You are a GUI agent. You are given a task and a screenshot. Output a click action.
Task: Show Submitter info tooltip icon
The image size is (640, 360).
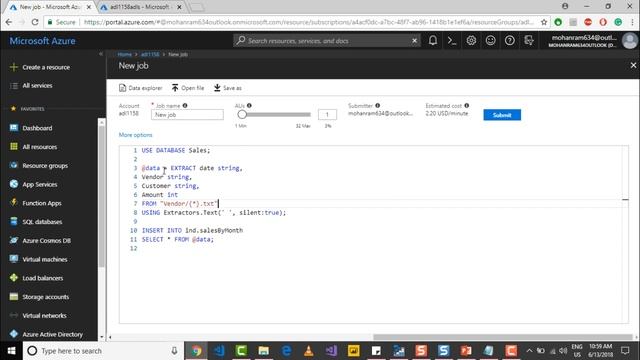(378, 105)
